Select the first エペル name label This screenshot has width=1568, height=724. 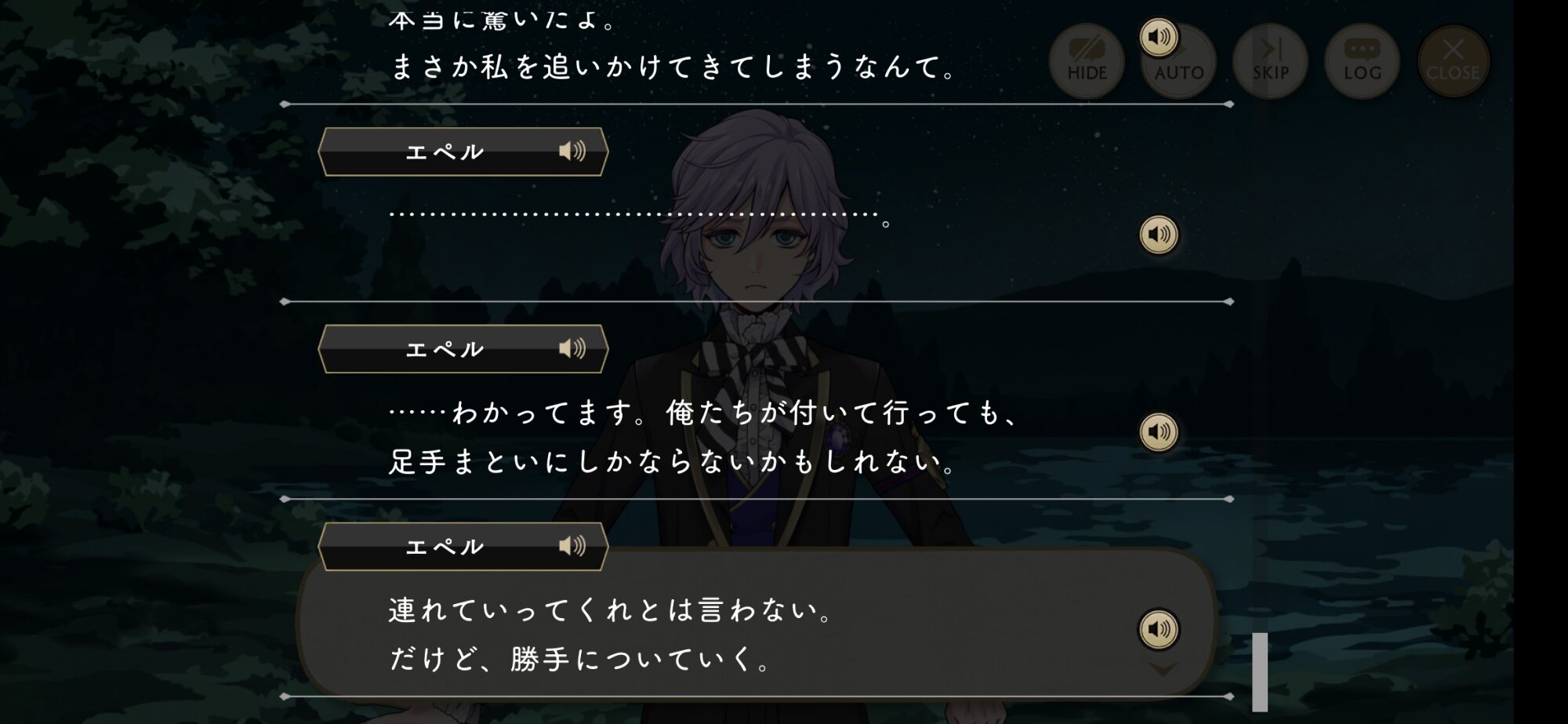pyautogui.click(x=445, y=151)
